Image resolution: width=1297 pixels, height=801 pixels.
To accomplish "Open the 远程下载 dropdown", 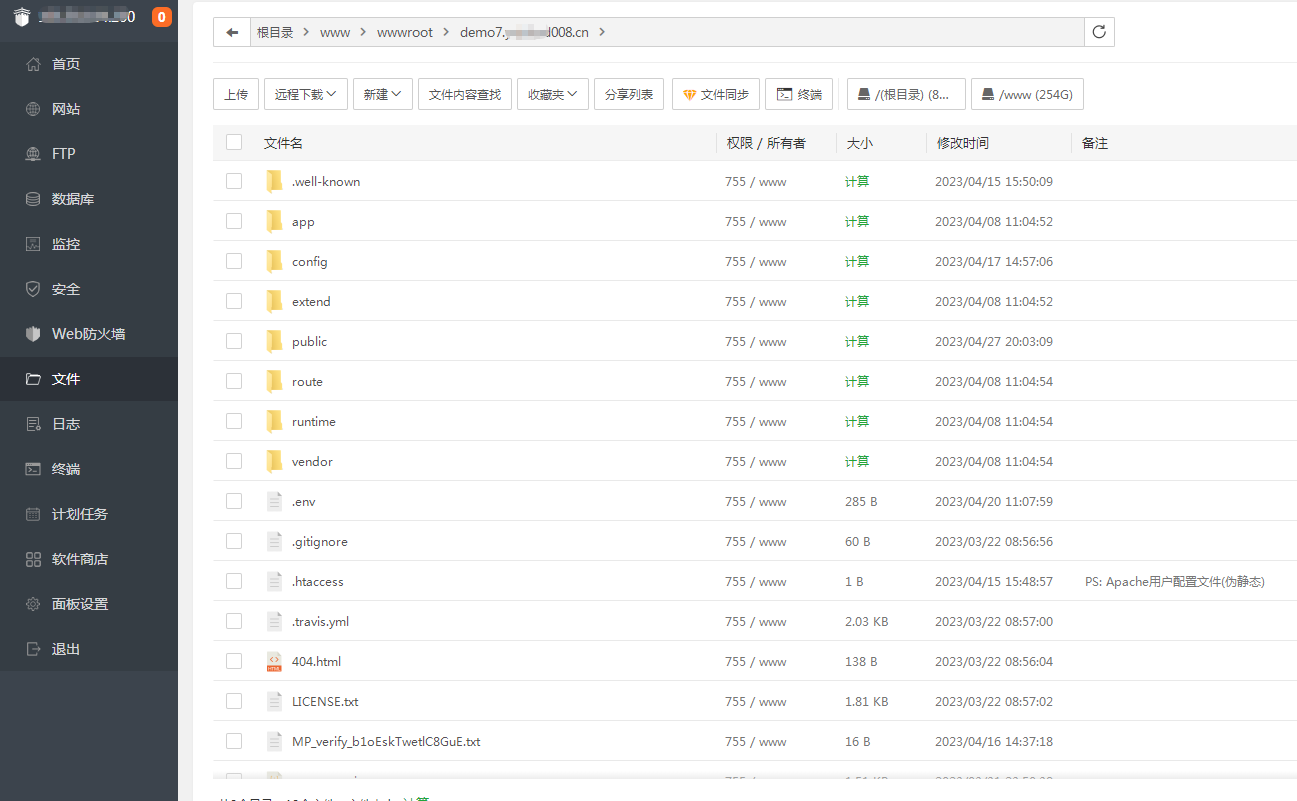I will [x=305, y=93].
